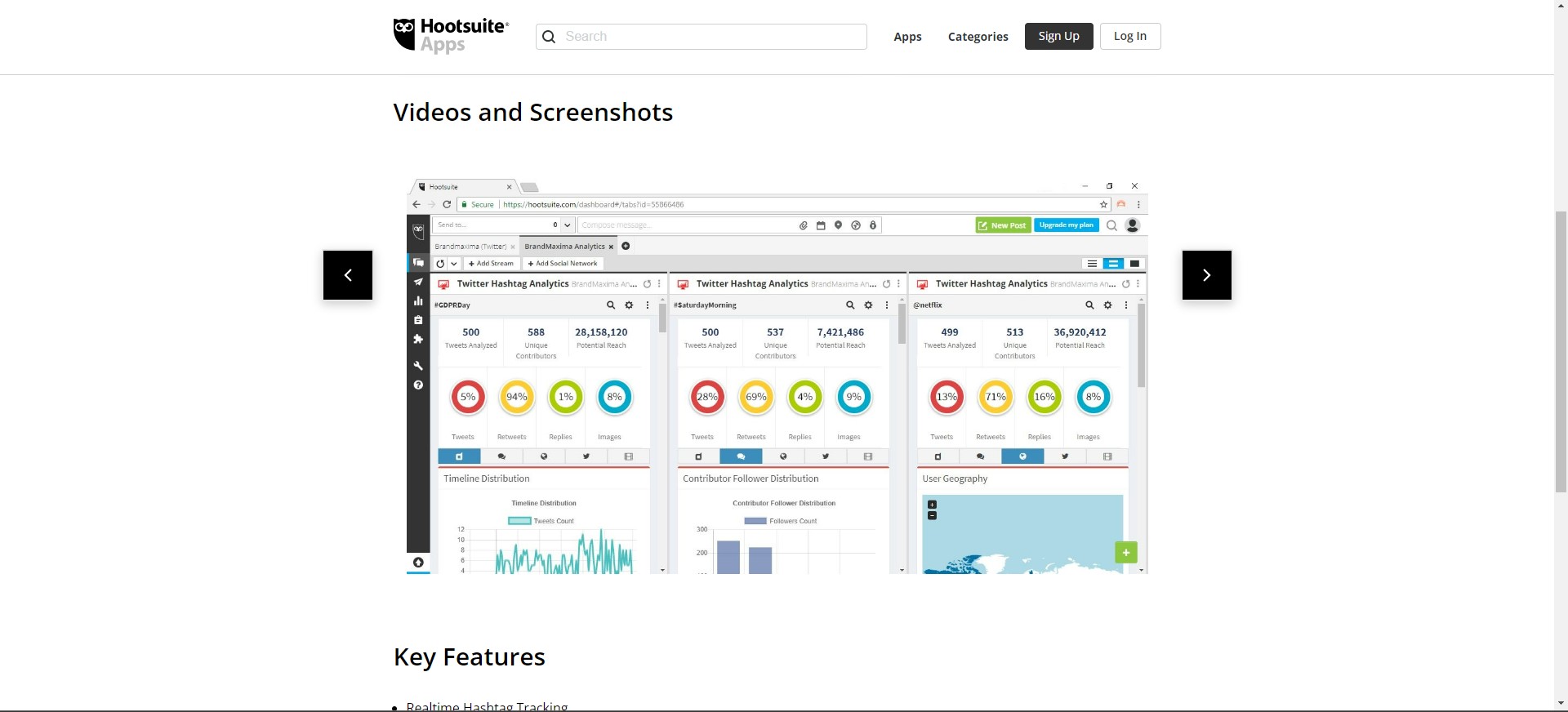Click the user profile avatar in the dashboard
The width and height of the screenshot is (1568, 712).
pos(1133,225)
